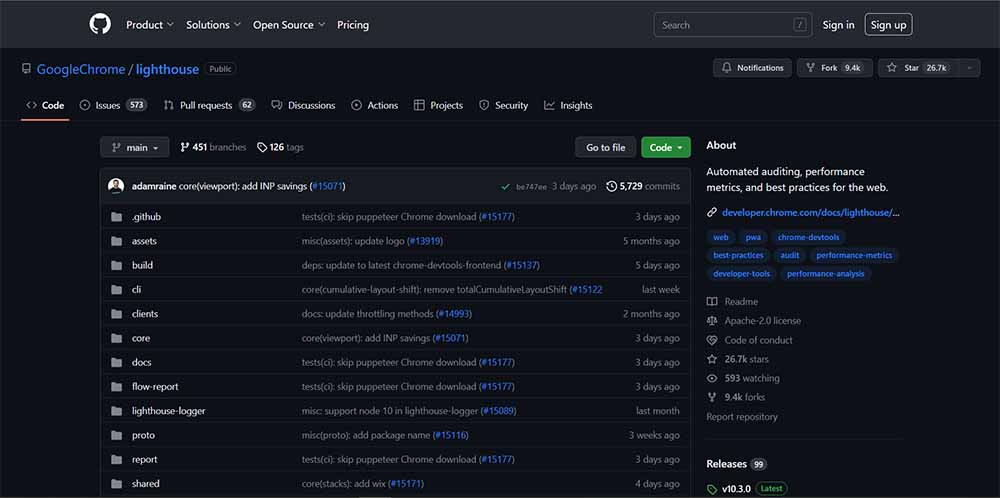Open pull request #13919 link

[425, 241]
